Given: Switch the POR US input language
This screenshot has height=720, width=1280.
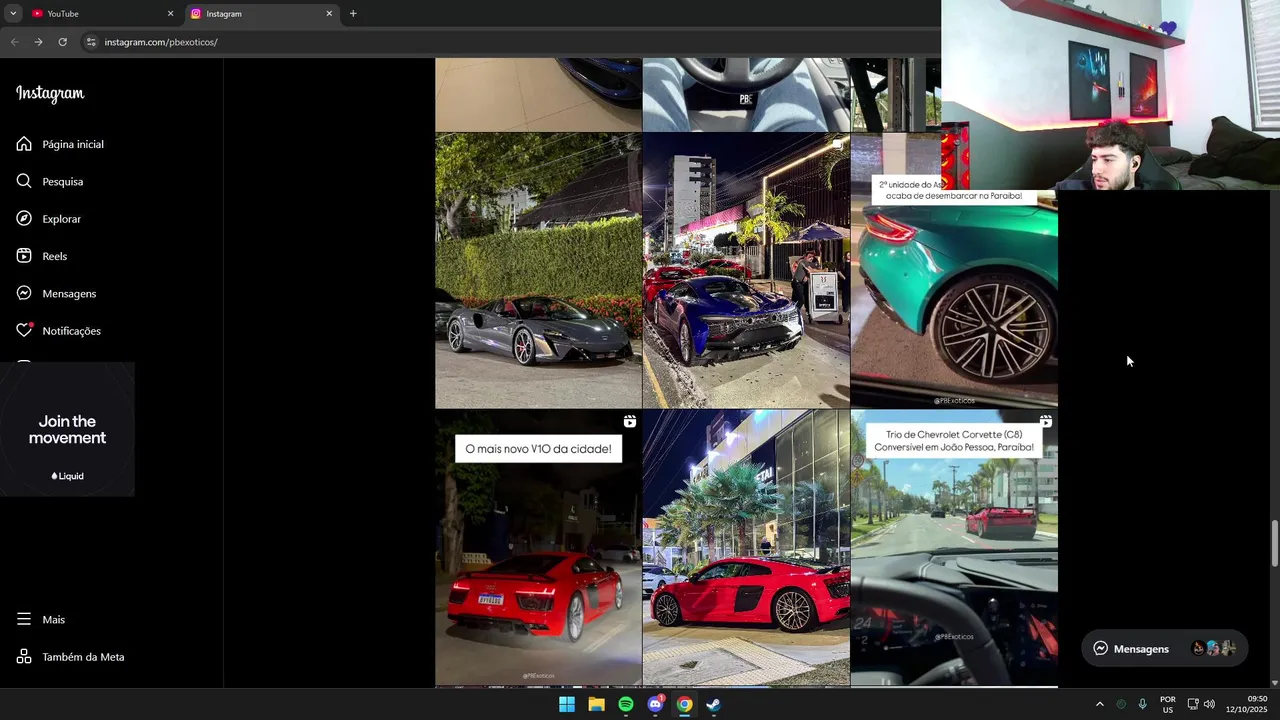Looking at the screenshot, I should 1168,704.
